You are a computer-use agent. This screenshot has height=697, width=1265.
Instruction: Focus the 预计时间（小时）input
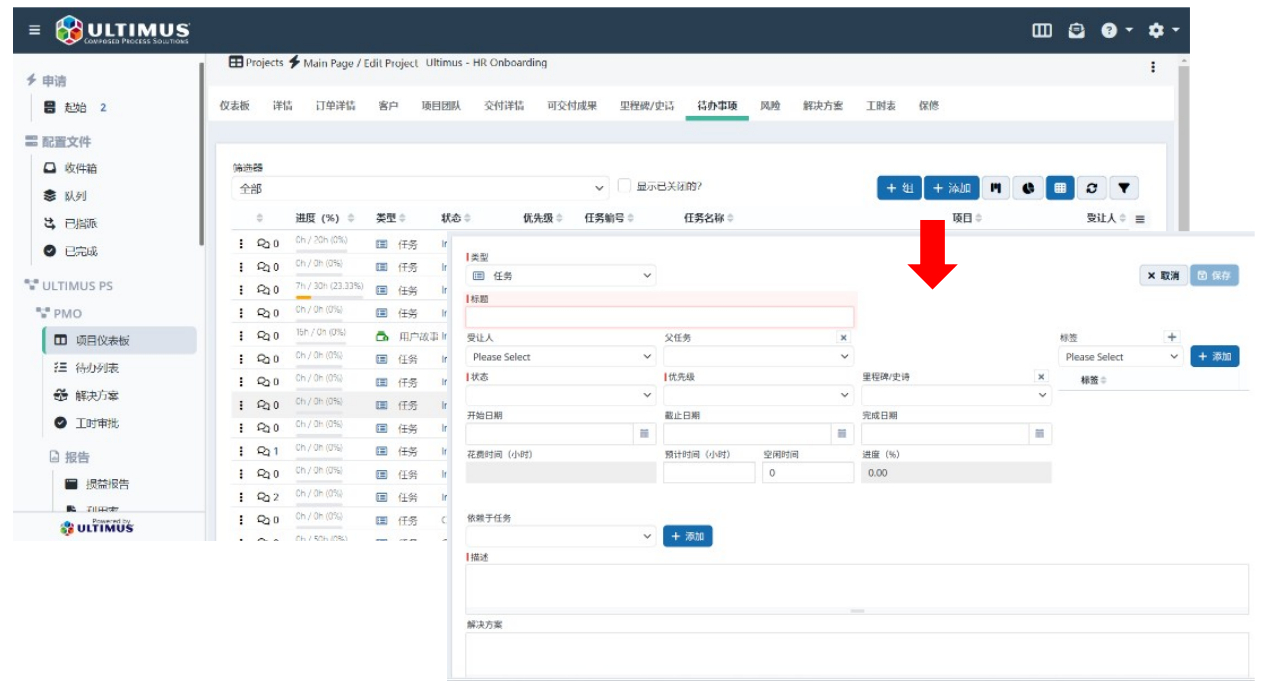coord(709,473)
